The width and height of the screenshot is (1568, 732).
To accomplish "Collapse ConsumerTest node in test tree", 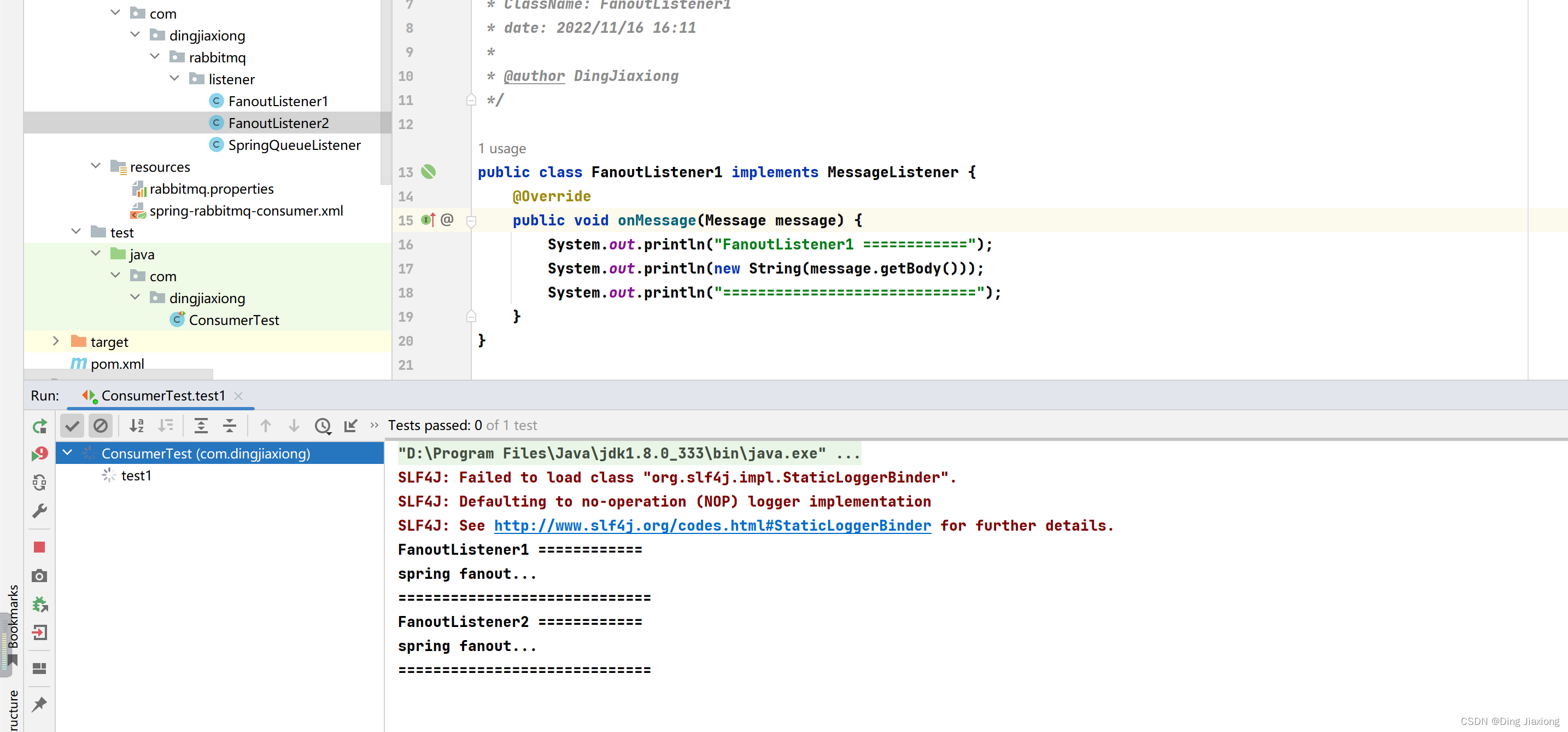I will 68,453.
